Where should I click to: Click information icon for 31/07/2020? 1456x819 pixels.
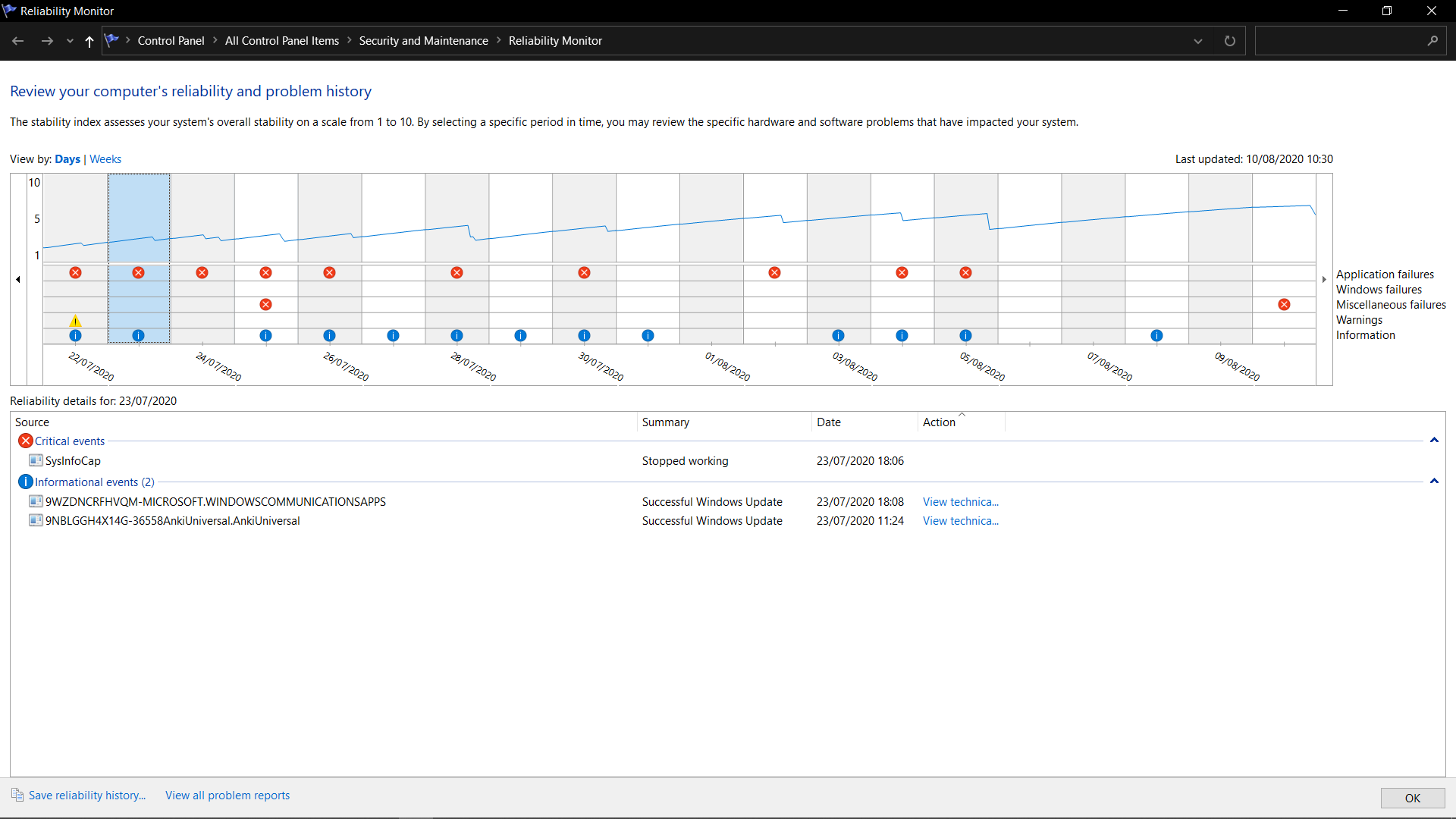pos(648,336)
